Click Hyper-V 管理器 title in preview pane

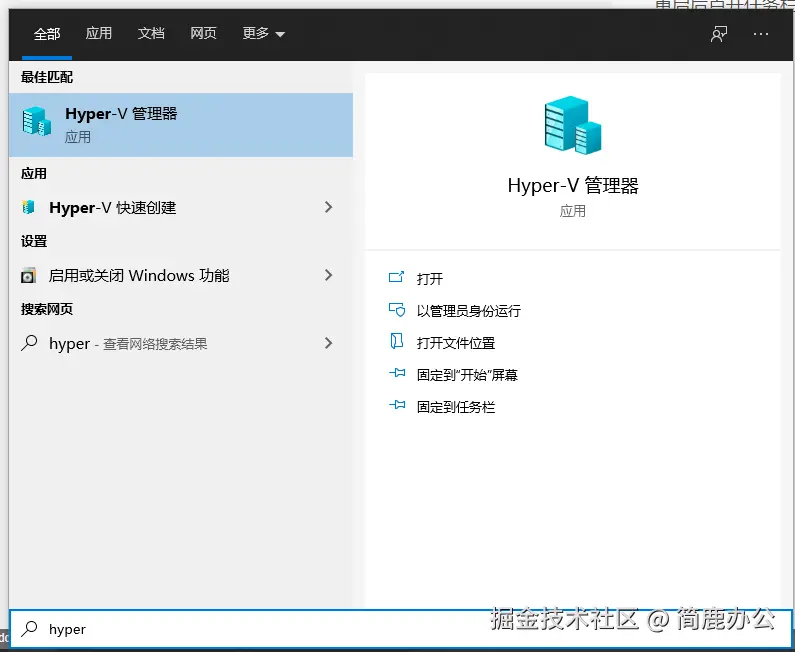[x=573, y=186]
